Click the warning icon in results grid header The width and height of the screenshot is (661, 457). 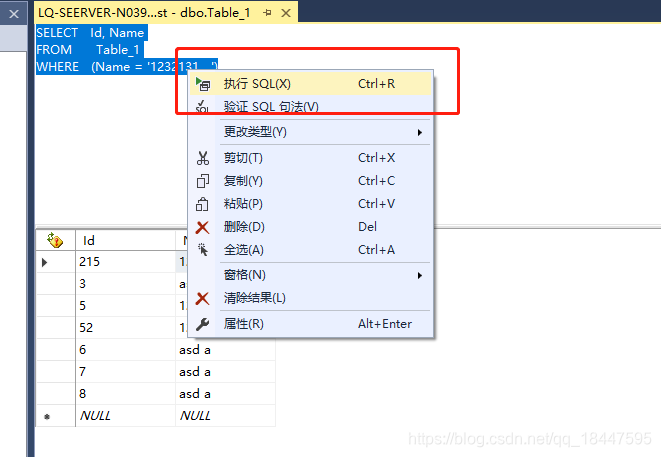pos(55,240)
